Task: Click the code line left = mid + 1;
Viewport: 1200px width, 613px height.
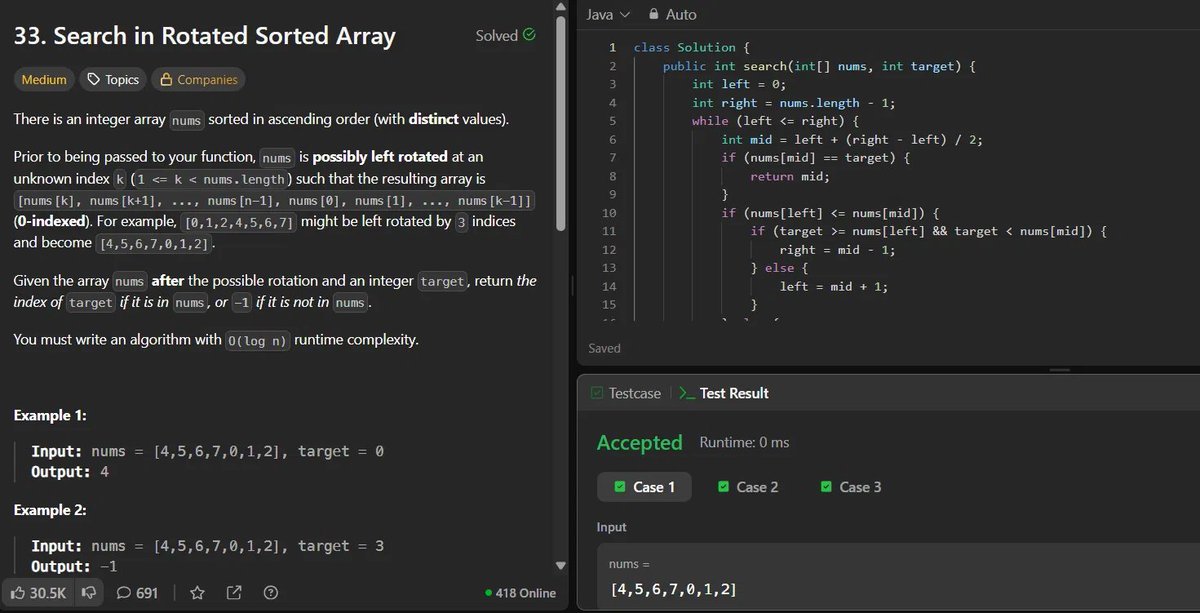Action: 834,286
